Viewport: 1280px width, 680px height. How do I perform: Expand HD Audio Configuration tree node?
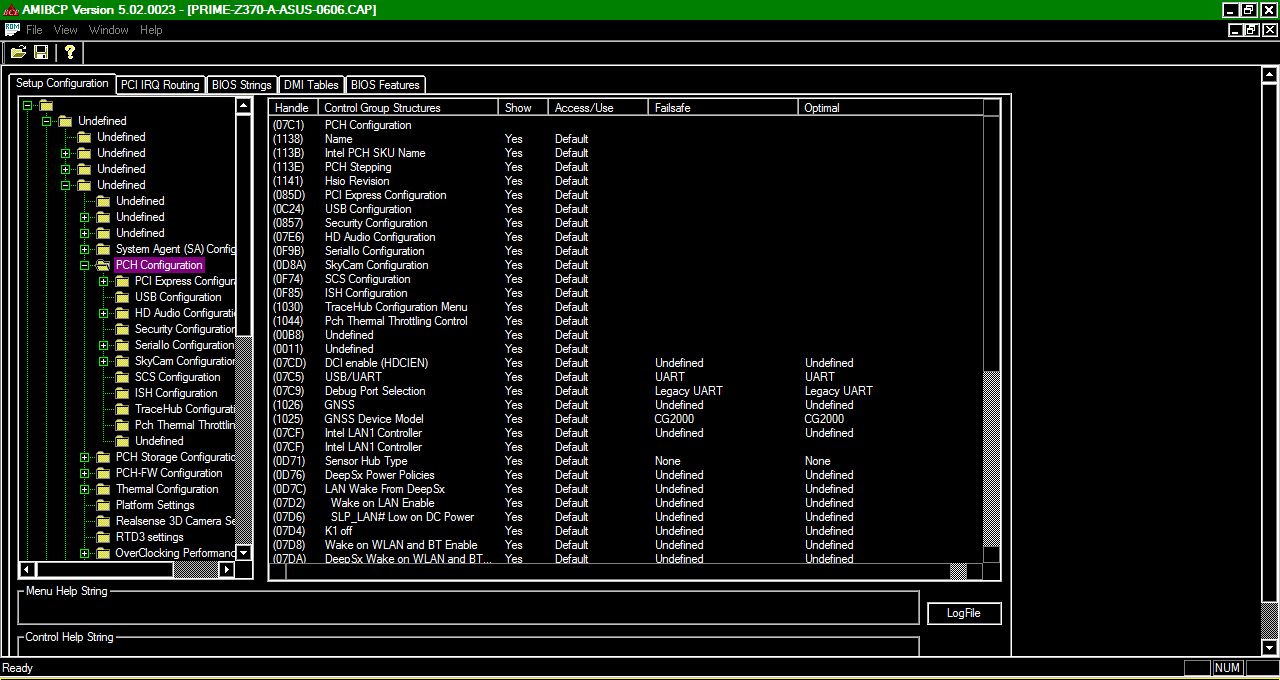coord(104,313)
